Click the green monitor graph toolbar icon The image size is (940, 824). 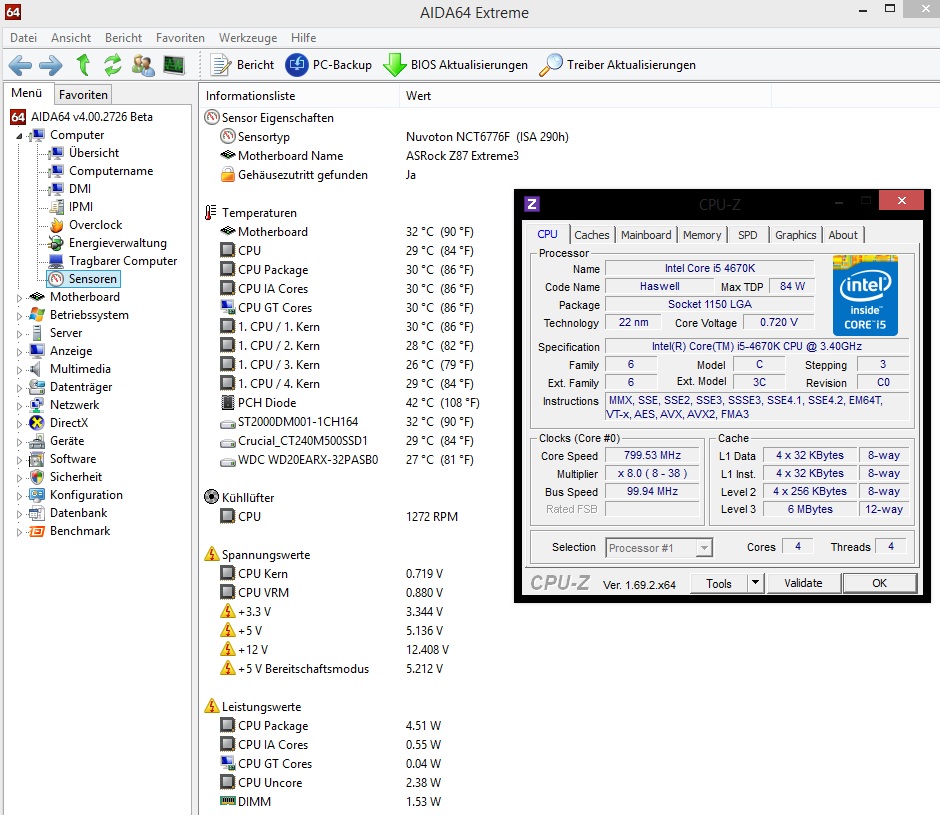[174, 65]
